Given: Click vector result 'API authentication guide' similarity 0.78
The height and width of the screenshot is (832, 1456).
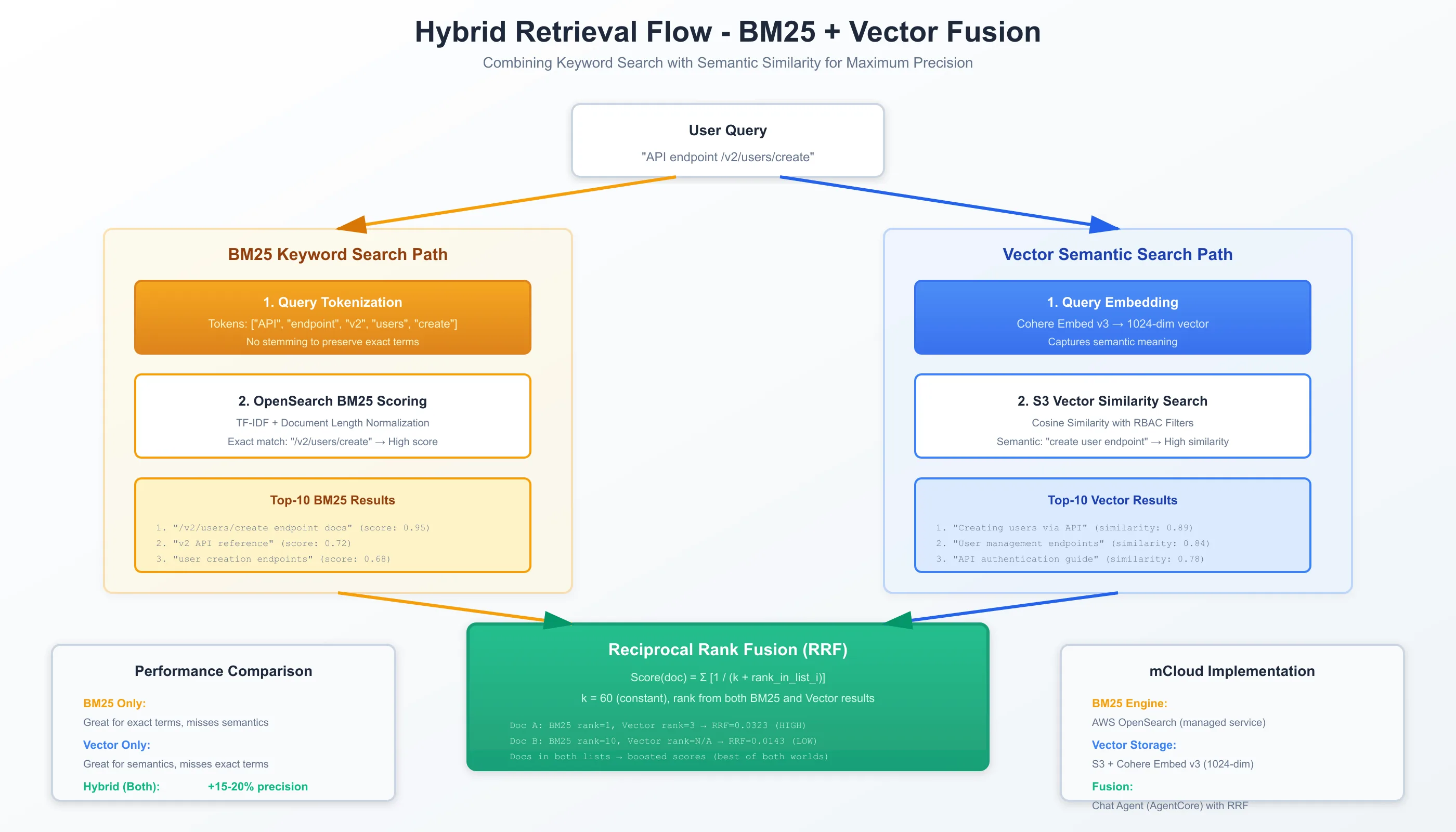Looking at the screenshot, I should pos(1070,559).
